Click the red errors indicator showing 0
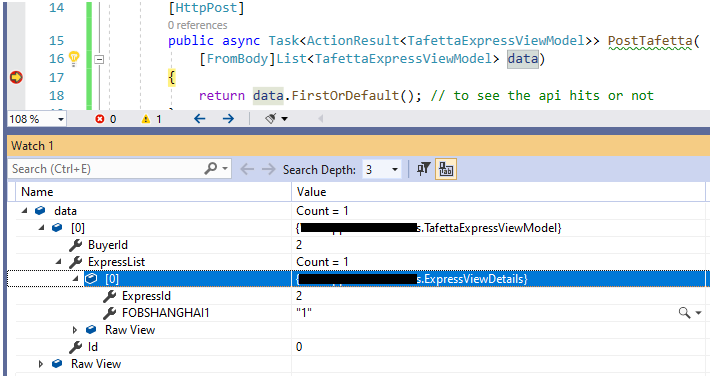Screen dimensions: 711x376 coord(106,119)
